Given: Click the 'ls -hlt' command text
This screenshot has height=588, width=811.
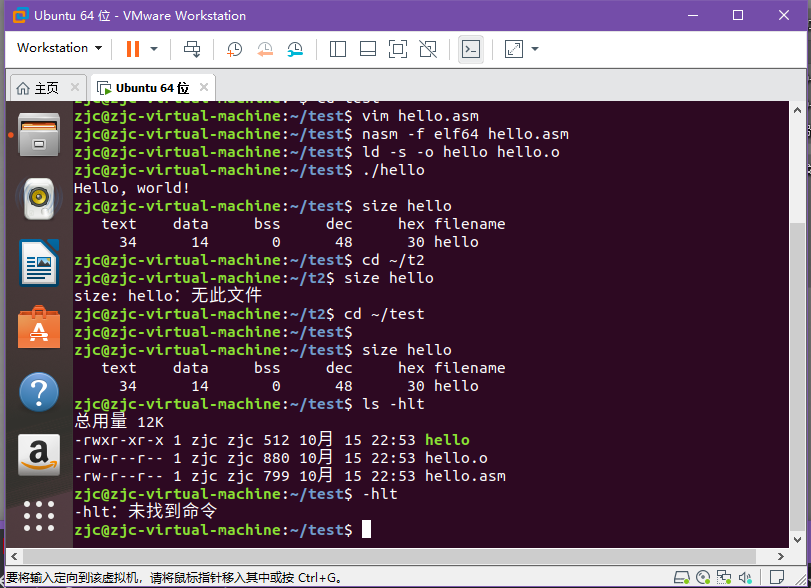Looking at the screenshot, I should point(393,404).
